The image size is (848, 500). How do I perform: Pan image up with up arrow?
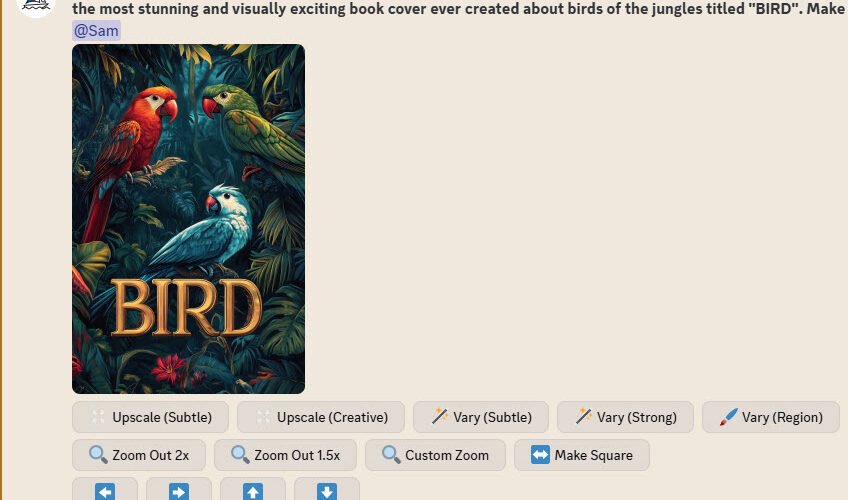253,490
